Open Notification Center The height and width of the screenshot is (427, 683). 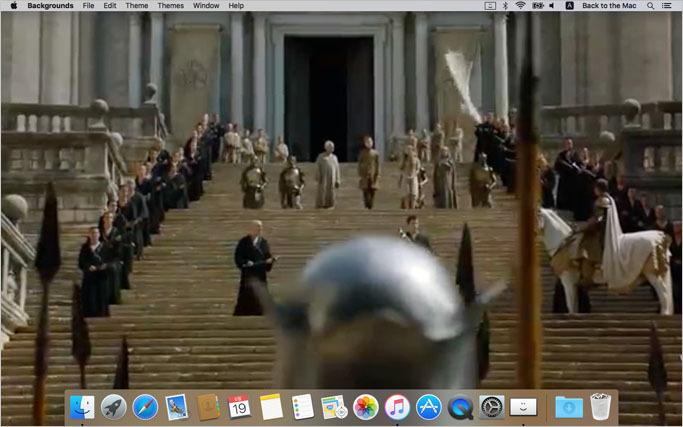(x=666, y=6)
